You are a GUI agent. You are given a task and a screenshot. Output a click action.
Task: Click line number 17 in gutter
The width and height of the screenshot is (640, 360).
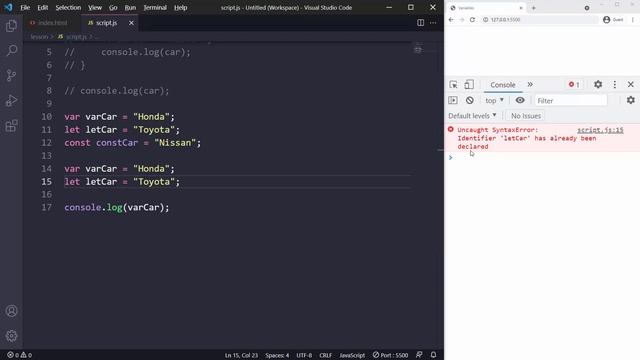(47, 207)
